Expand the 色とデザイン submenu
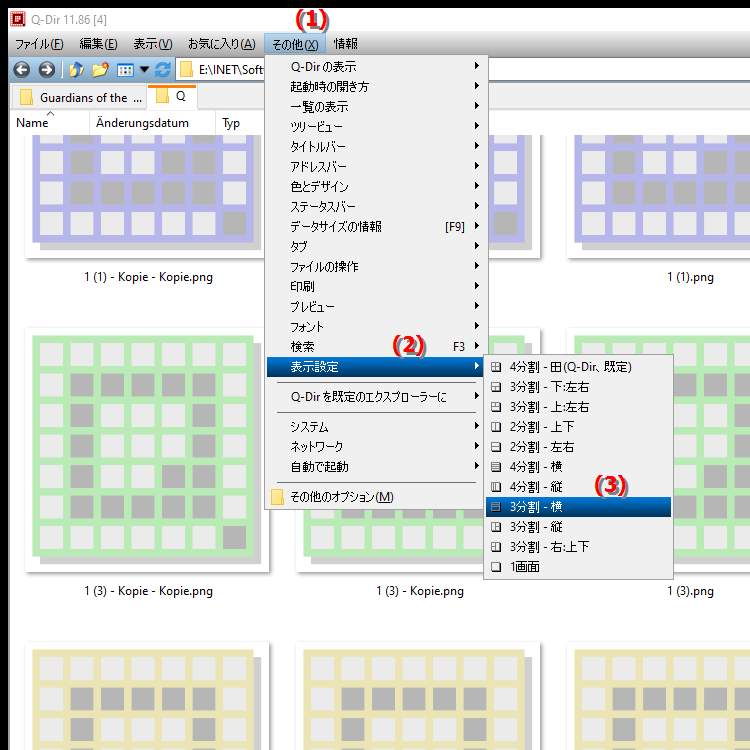The image size is (750, 750). click(376, 187)
